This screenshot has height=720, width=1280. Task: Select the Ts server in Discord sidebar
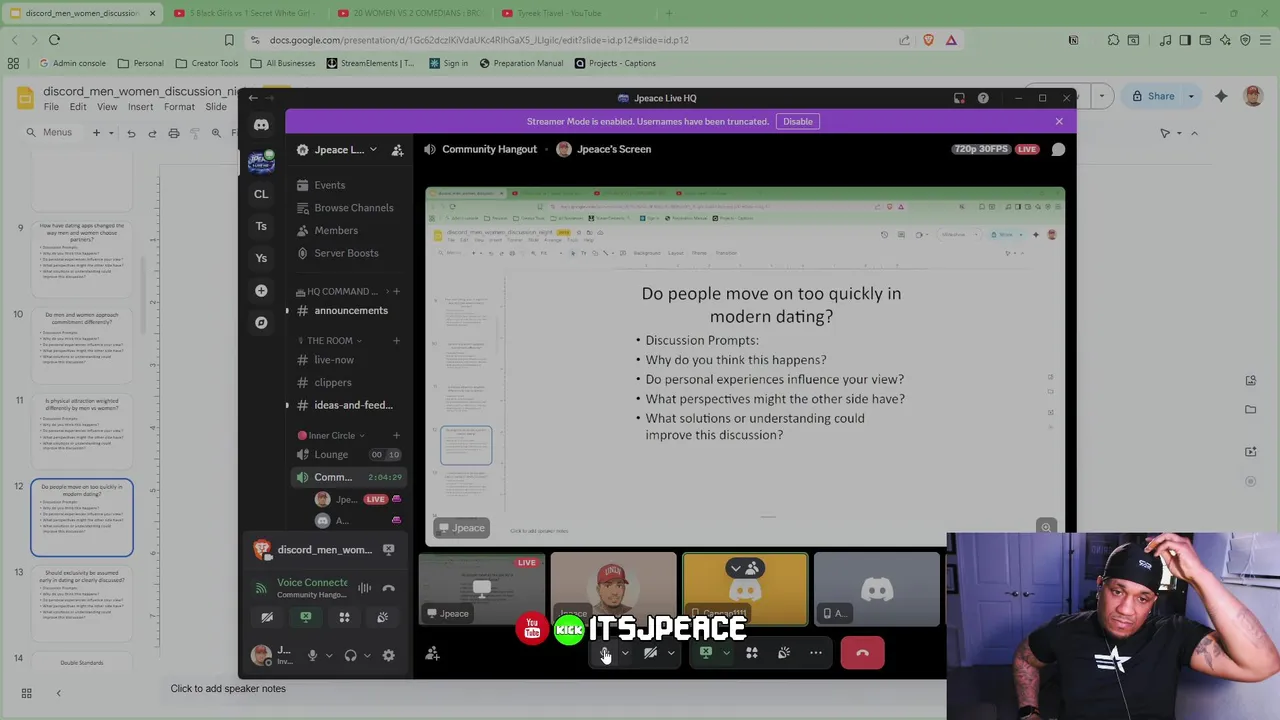click(261, 226)
